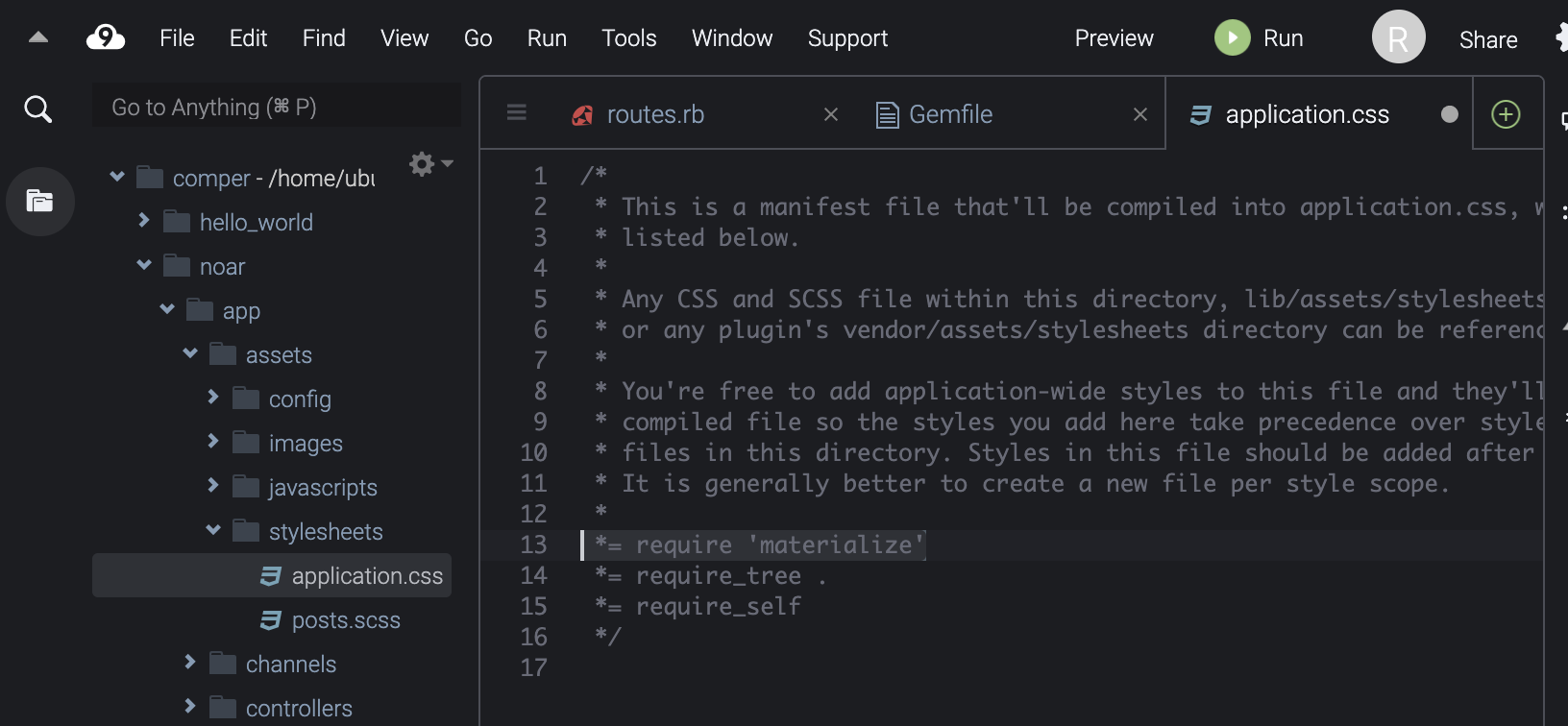Image resolution: width=1568 pixels, height=726 pixels.
Task: Open the user avatar R
Action: click(1398, 37)
